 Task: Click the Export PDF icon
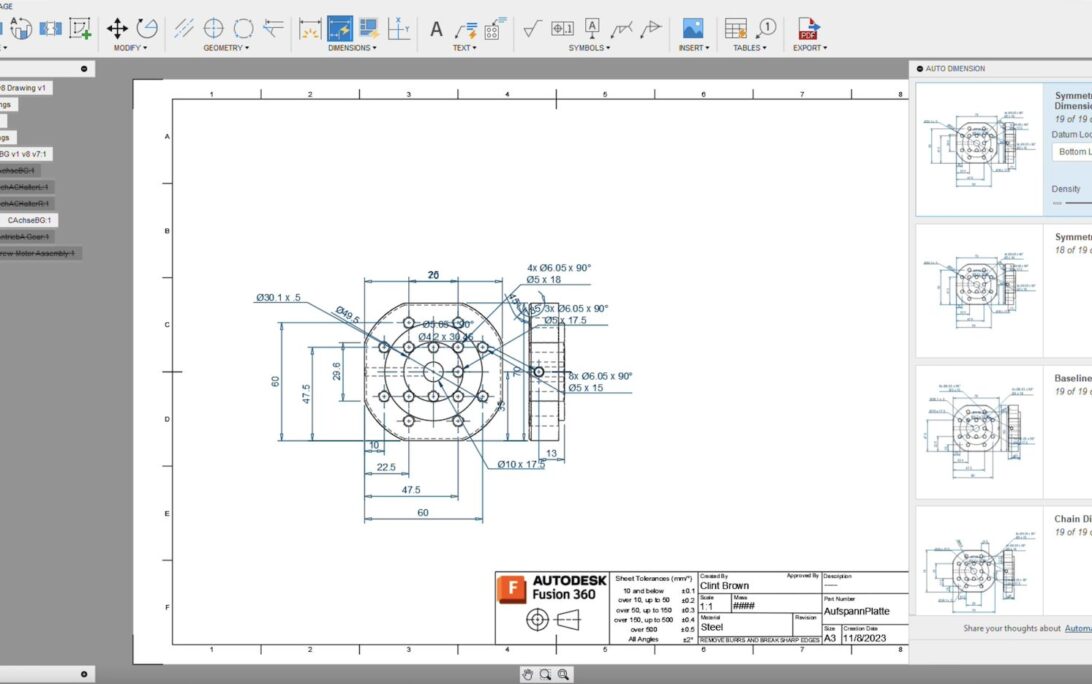(x=807, y=28)
